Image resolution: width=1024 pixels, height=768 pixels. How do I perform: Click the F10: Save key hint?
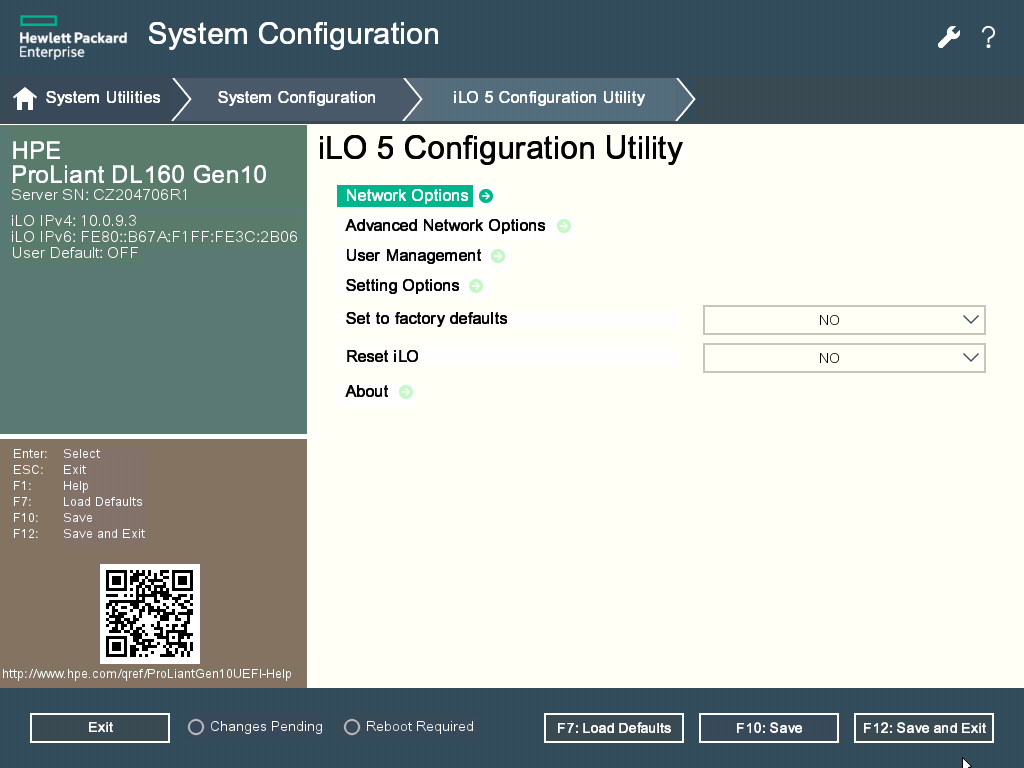pyautogui.click(x=53, y=518)
